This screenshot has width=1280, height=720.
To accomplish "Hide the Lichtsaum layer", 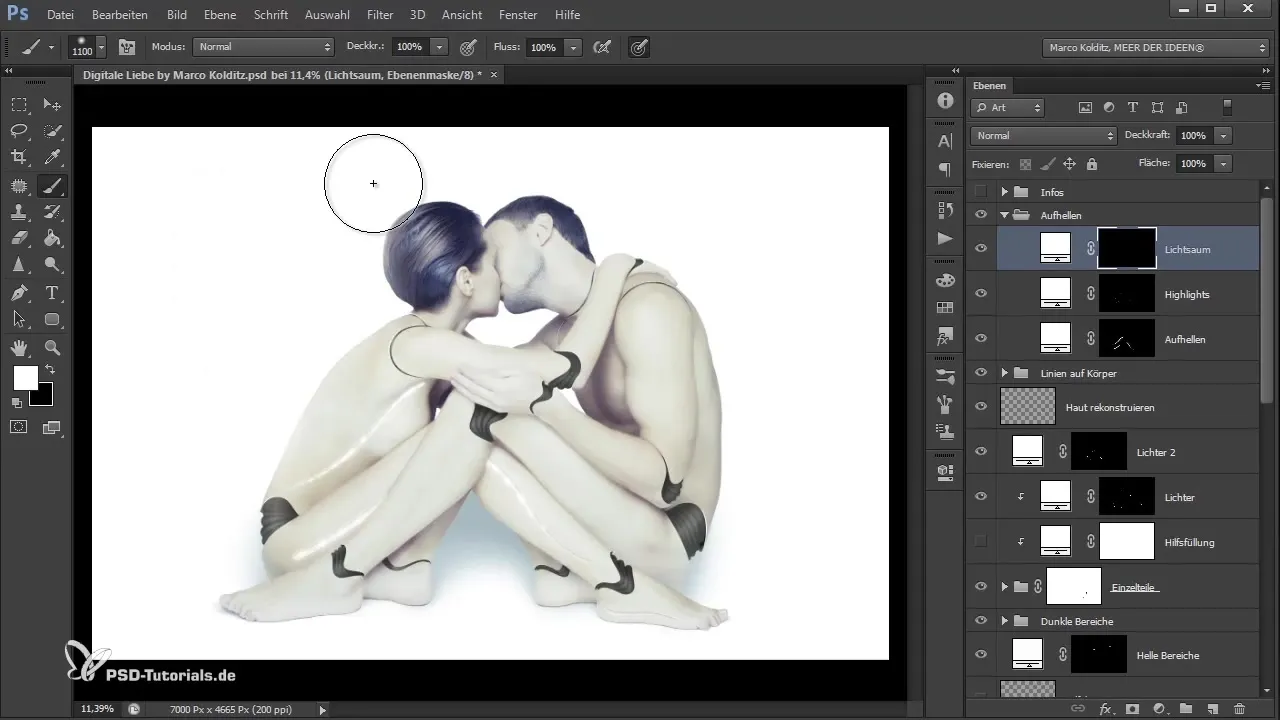I will coord(981,249).
